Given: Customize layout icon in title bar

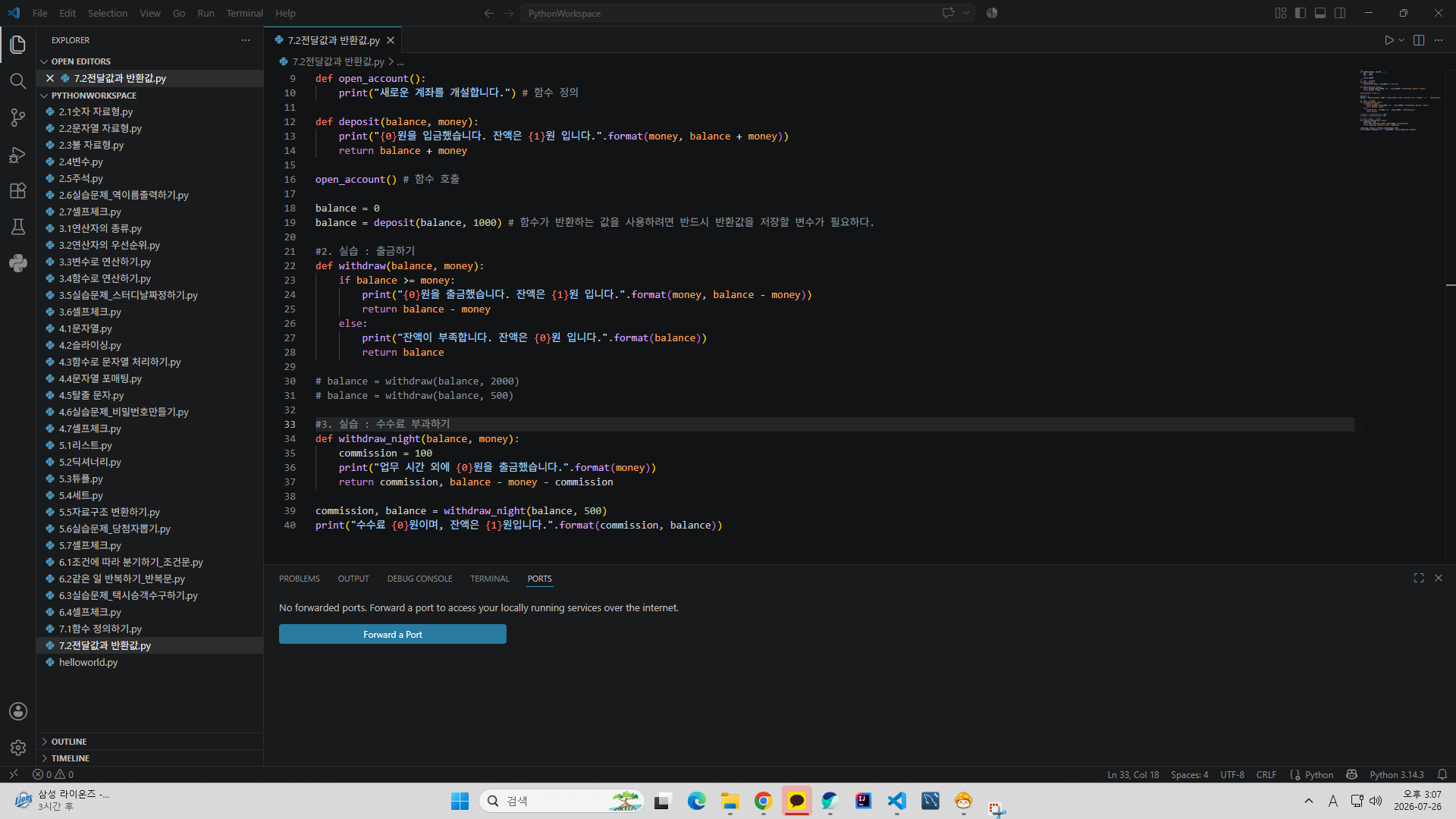Looking at the screenshot, I should [1281, 13].
